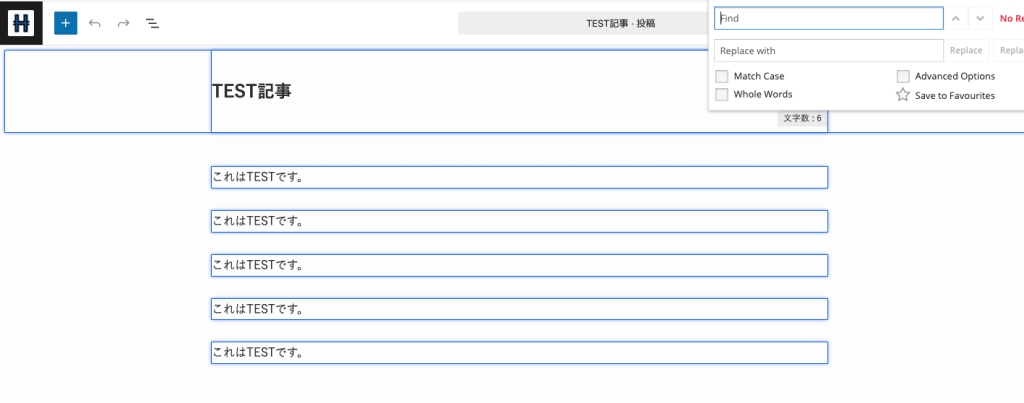Open the document overview list icon
Viewport: 1024px width, 403px height.
(x=152, y=23)
